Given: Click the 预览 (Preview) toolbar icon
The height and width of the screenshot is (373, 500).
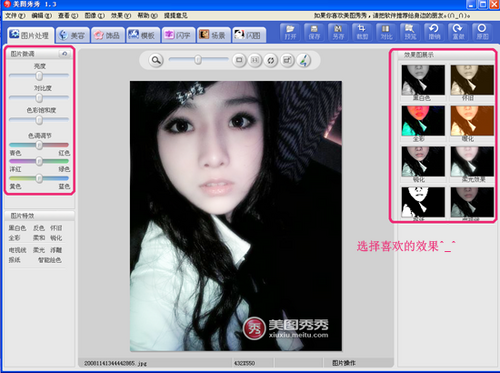Looking at the screenshot, I should tap(410, 32).
